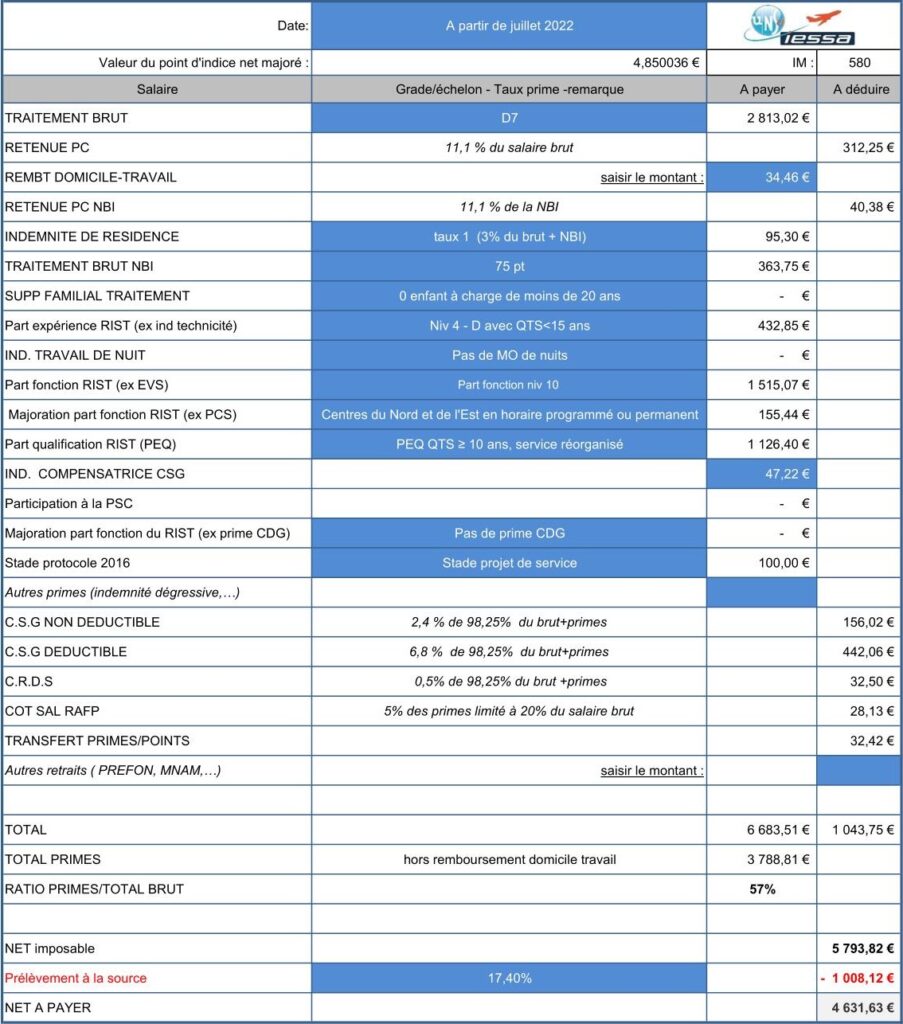This screenshot has width=903, height=1024.
Task: Select the date cell 'A partir de juillet 2022'
Action: [x=509, y=25]
